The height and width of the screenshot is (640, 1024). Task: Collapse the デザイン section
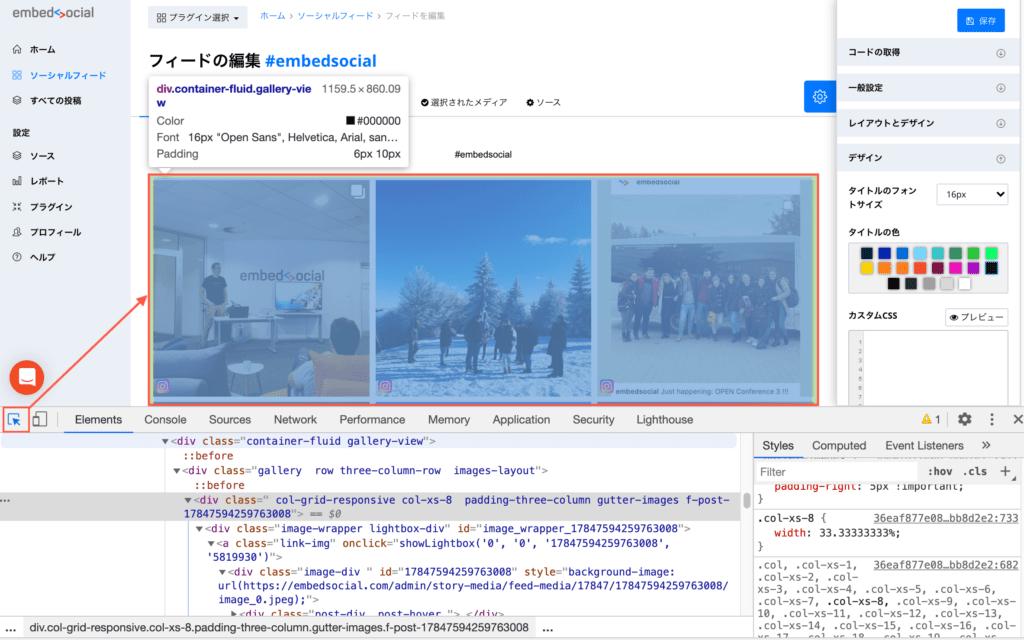(927, 158)
